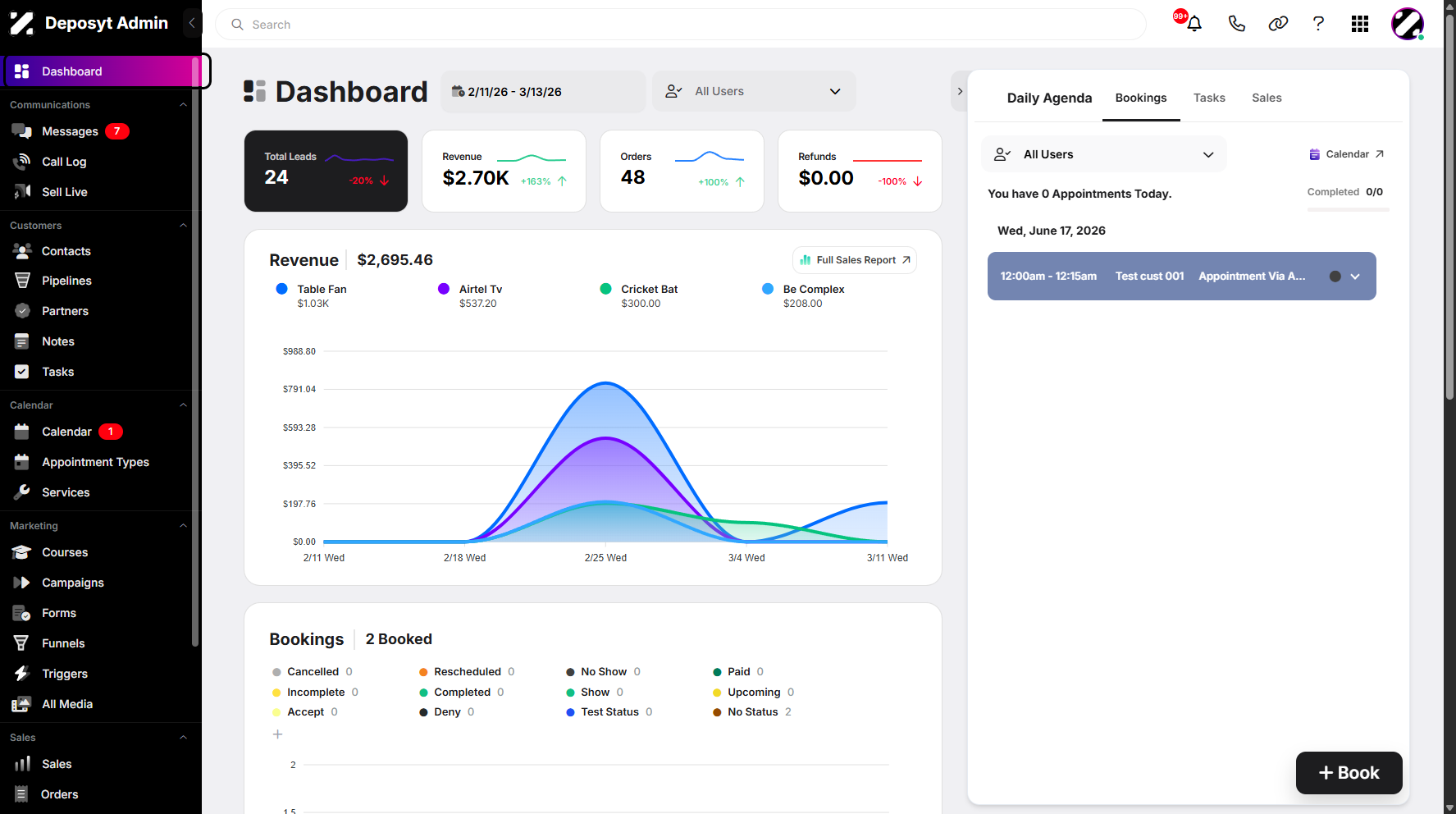Screen dimensions: 1456x814
Task: Toggle the Rescheduled booking status
Action: 467,672
